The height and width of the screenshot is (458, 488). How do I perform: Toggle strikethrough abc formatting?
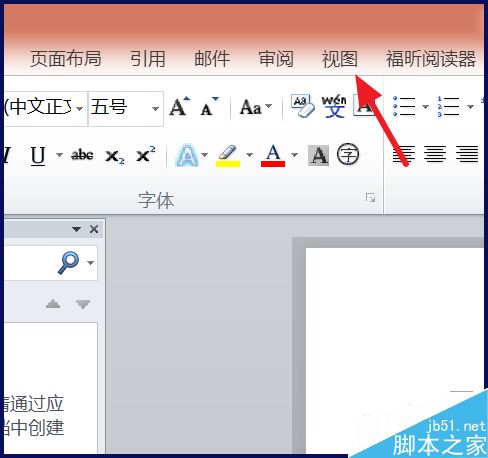pos(82,155)
